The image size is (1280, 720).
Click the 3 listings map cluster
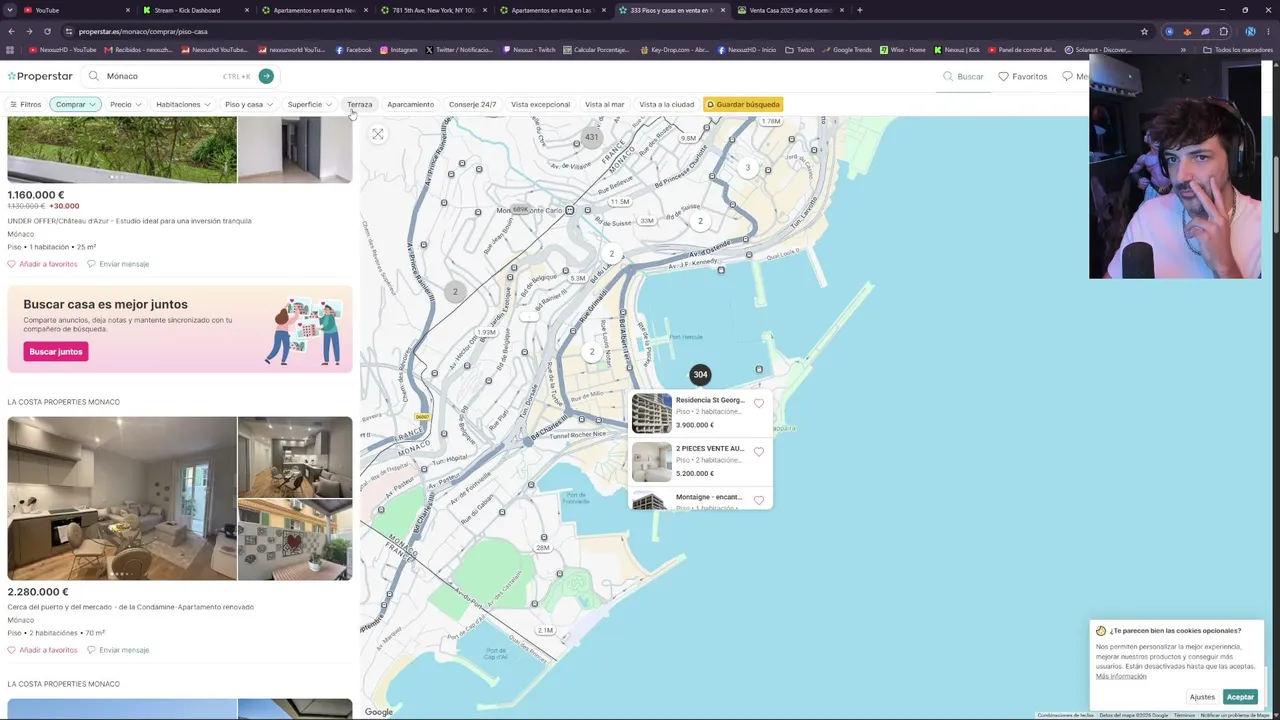coord(747,168)
